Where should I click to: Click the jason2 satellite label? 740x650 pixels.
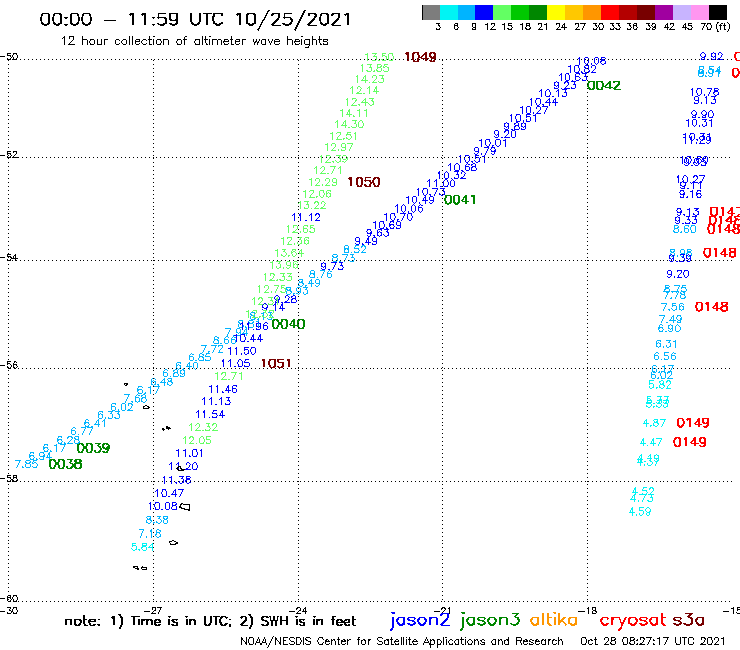pyautogui.click(x=420, y=620)
